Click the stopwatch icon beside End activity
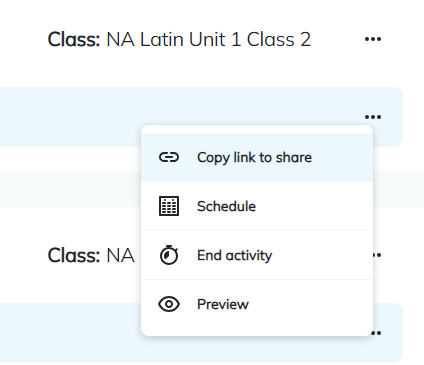Viewport: 424px width, 365px height. pos(169,255)
